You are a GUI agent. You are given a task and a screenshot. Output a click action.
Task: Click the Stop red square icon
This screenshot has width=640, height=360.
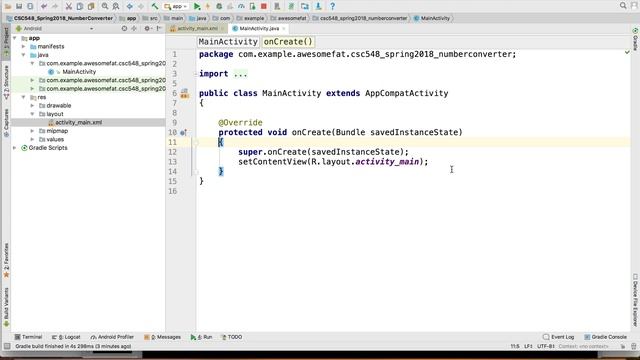coord(264,6)
